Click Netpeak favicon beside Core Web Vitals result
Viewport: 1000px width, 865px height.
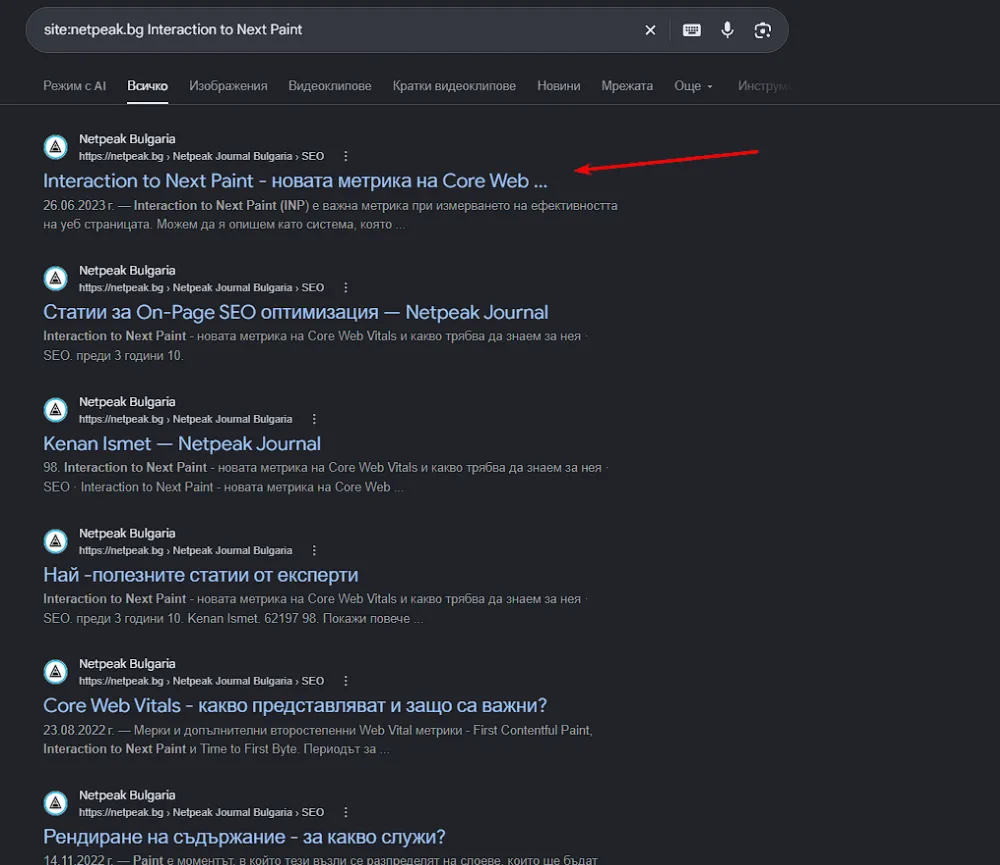[x=55, y=672]
